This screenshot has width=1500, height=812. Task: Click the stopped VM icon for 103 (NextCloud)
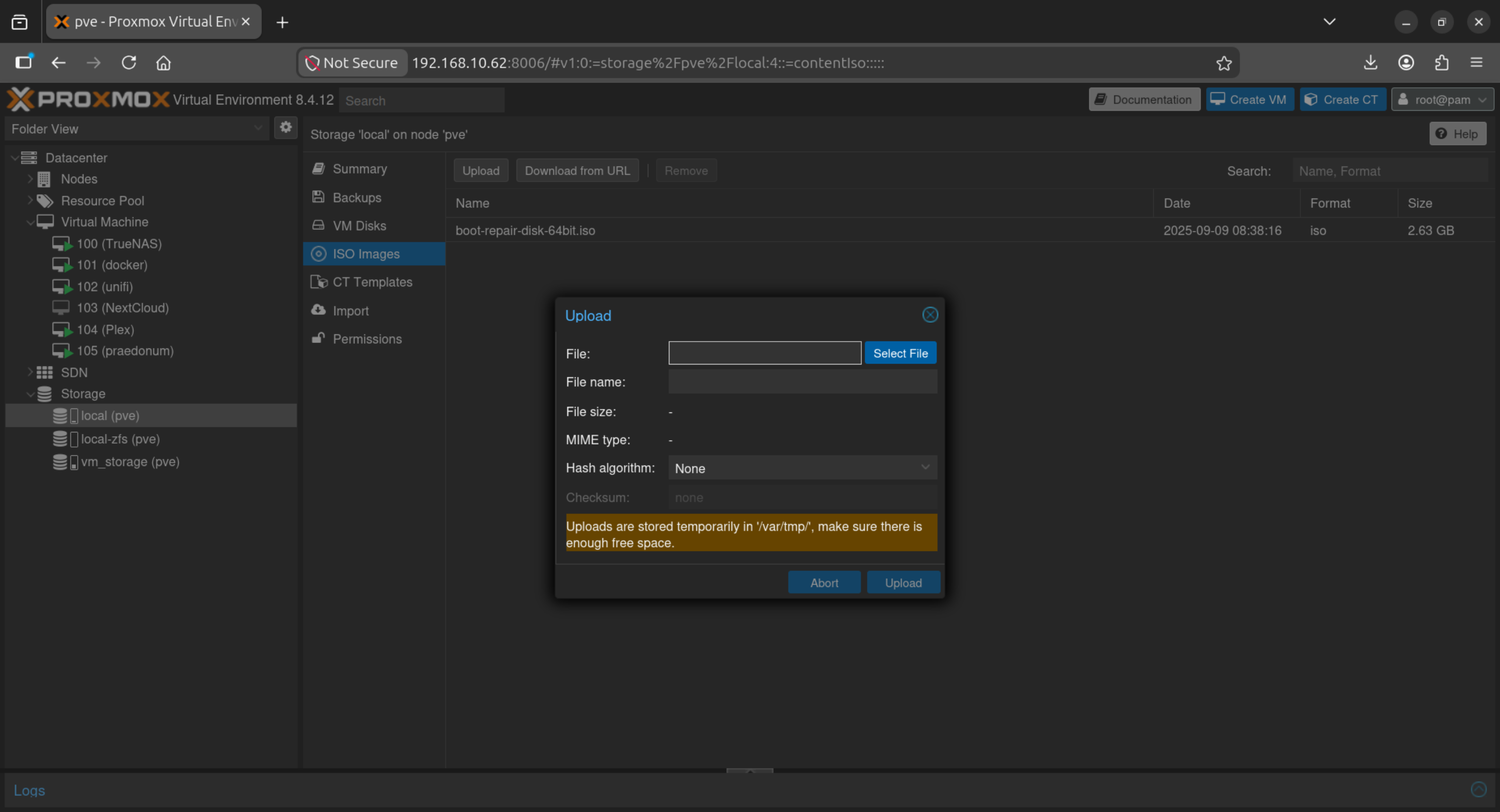pyautogui.click(x=61, y=307)
